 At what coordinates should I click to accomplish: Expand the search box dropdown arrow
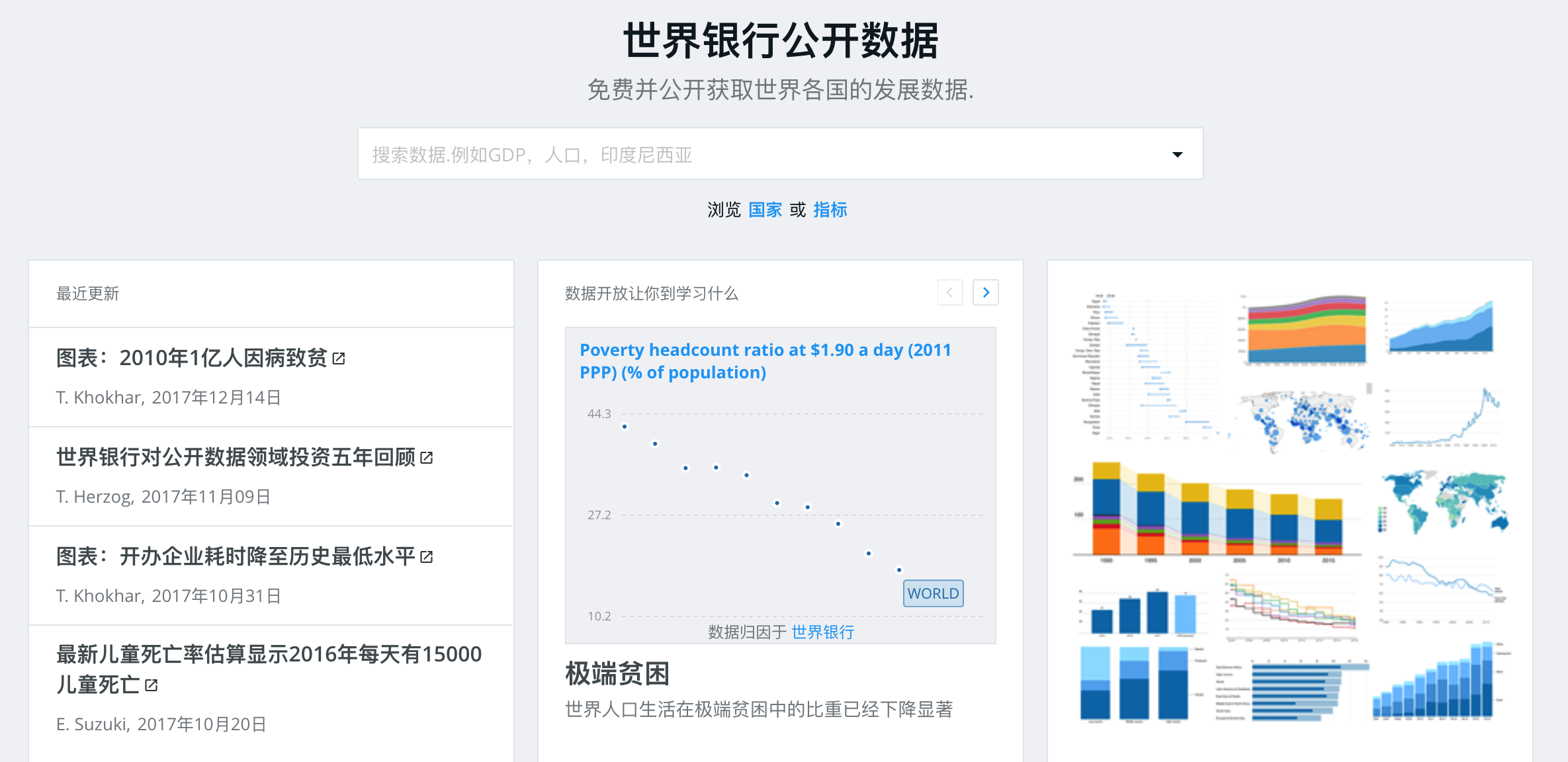click(x=1177, y=154)
